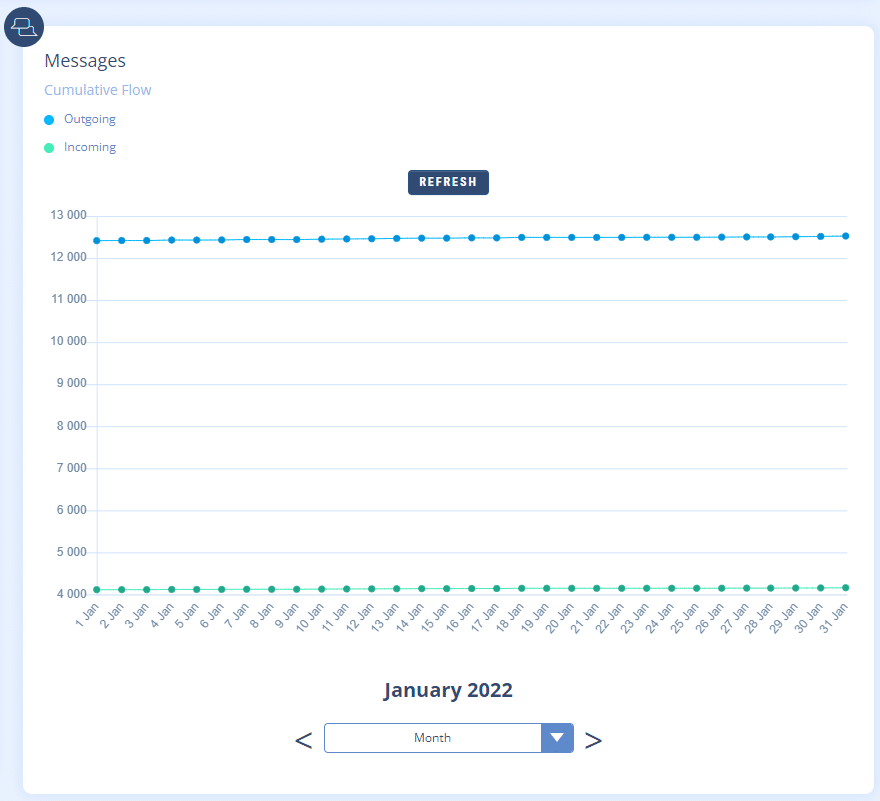This screenshot has height=801, width=880.
Task: Click the green Incoming legend dot
Action: (49, 148)
